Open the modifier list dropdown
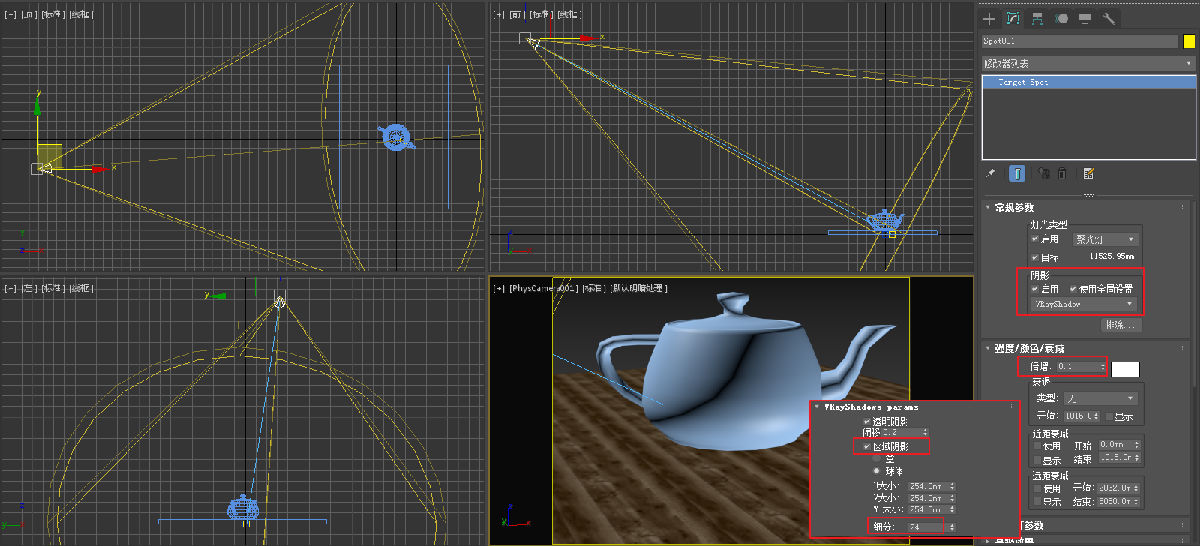The height and width of the screenshot is (546, 1200). tap(1088, 63)
